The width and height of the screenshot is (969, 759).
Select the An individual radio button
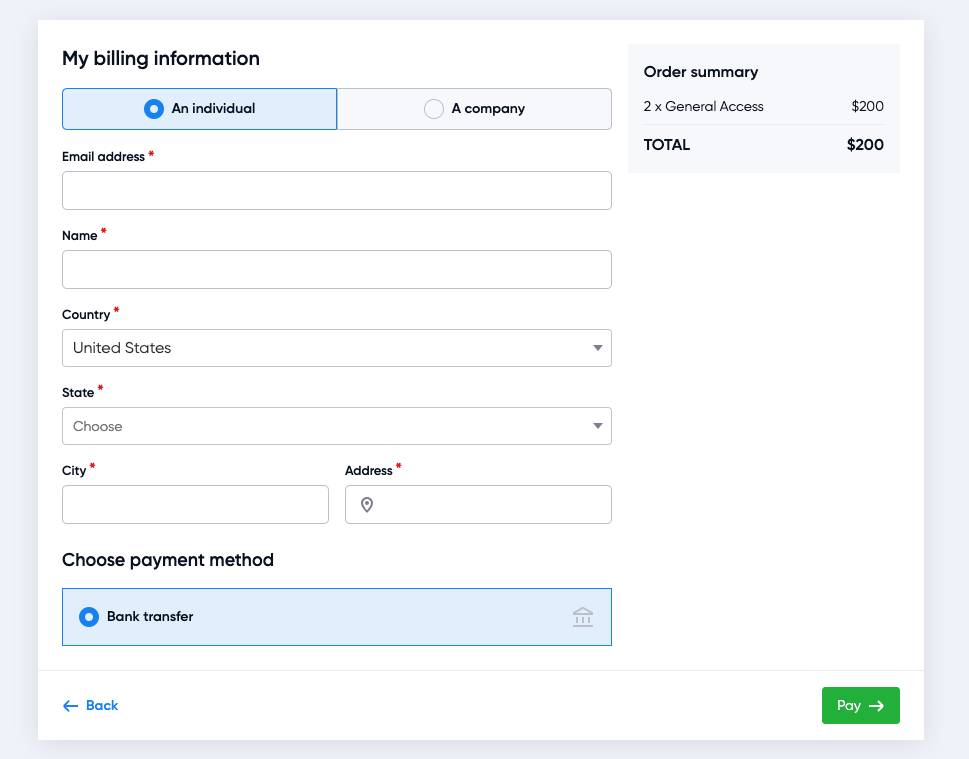click(x=153, y=109)
